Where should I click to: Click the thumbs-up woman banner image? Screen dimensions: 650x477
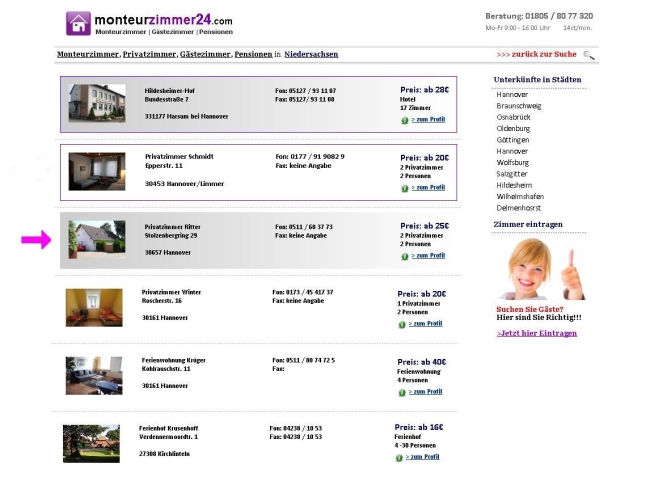pos(540,269)
